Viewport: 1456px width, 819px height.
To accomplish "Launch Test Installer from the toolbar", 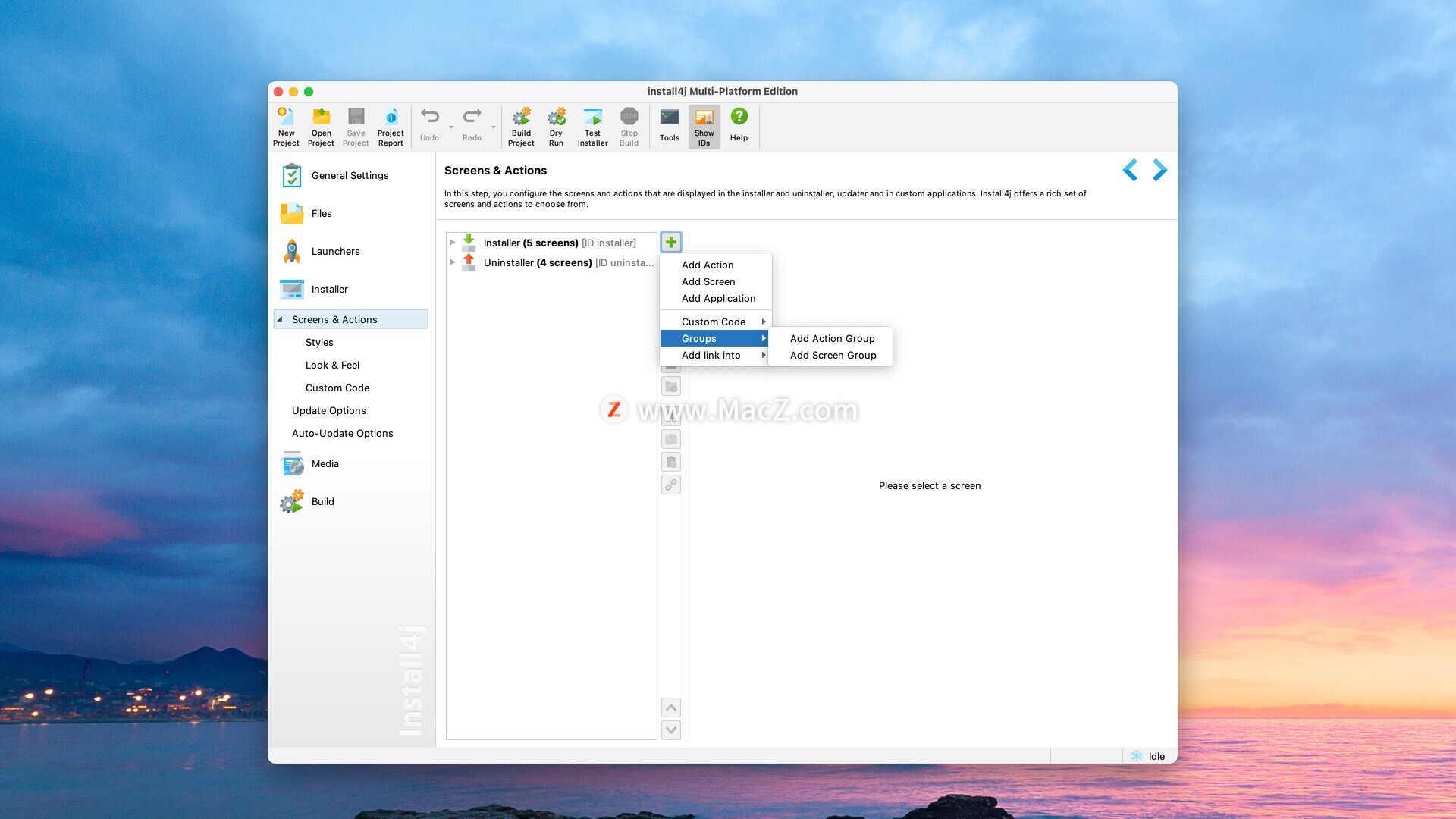I will [x=592, y=127].
